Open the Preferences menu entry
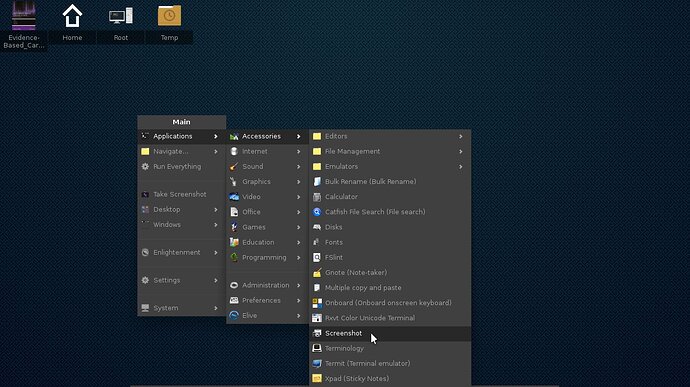 point(267,300)
